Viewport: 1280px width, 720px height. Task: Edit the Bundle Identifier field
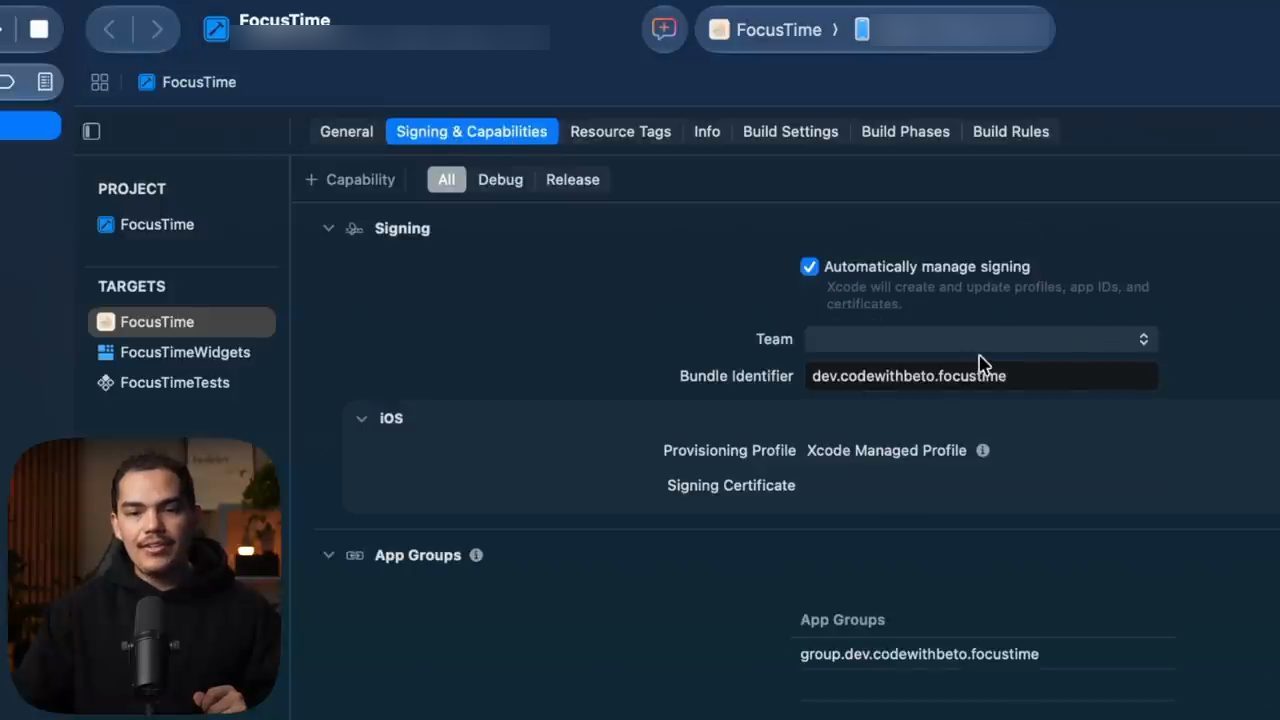(x=981, y=376)
